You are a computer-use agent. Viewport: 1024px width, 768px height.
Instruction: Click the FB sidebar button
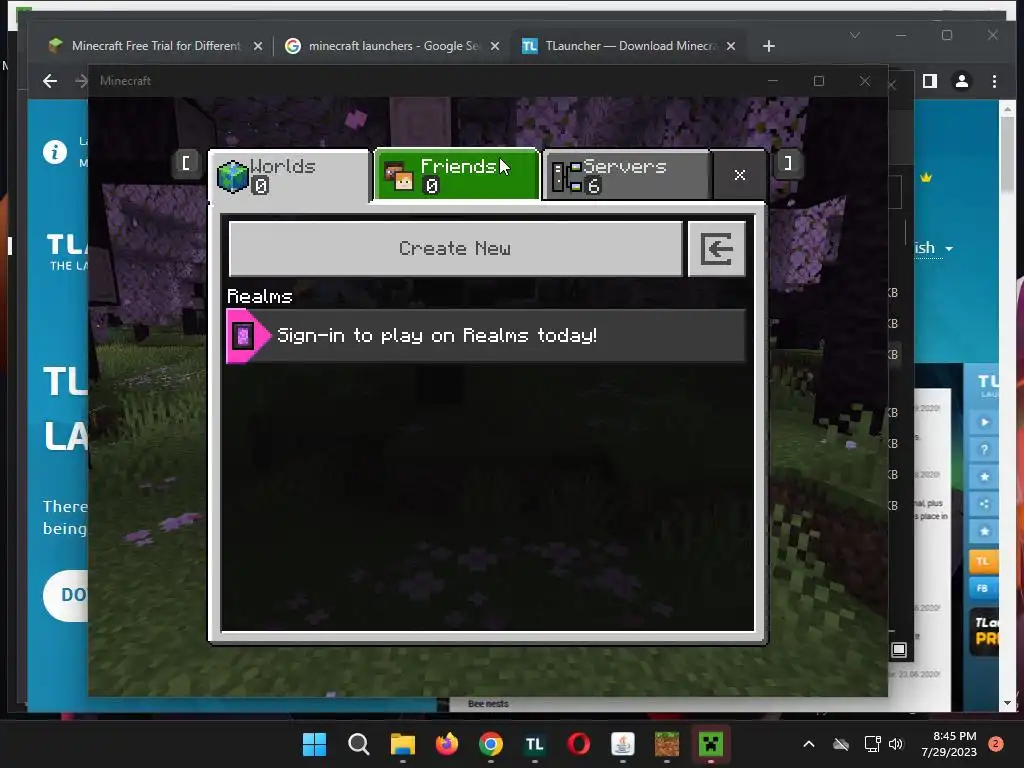(984, 588)
